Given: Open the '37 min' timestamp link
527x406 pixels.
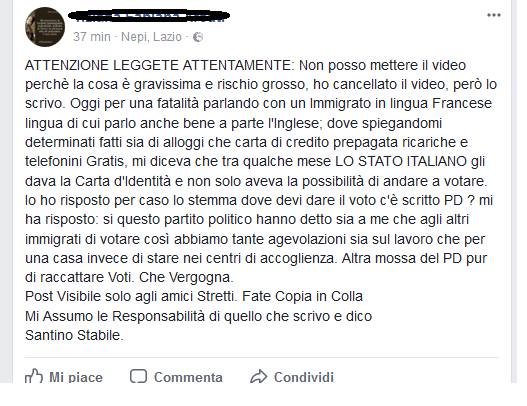Looking at the screenshot, I should pyautogui.click(x=92, y=37).
